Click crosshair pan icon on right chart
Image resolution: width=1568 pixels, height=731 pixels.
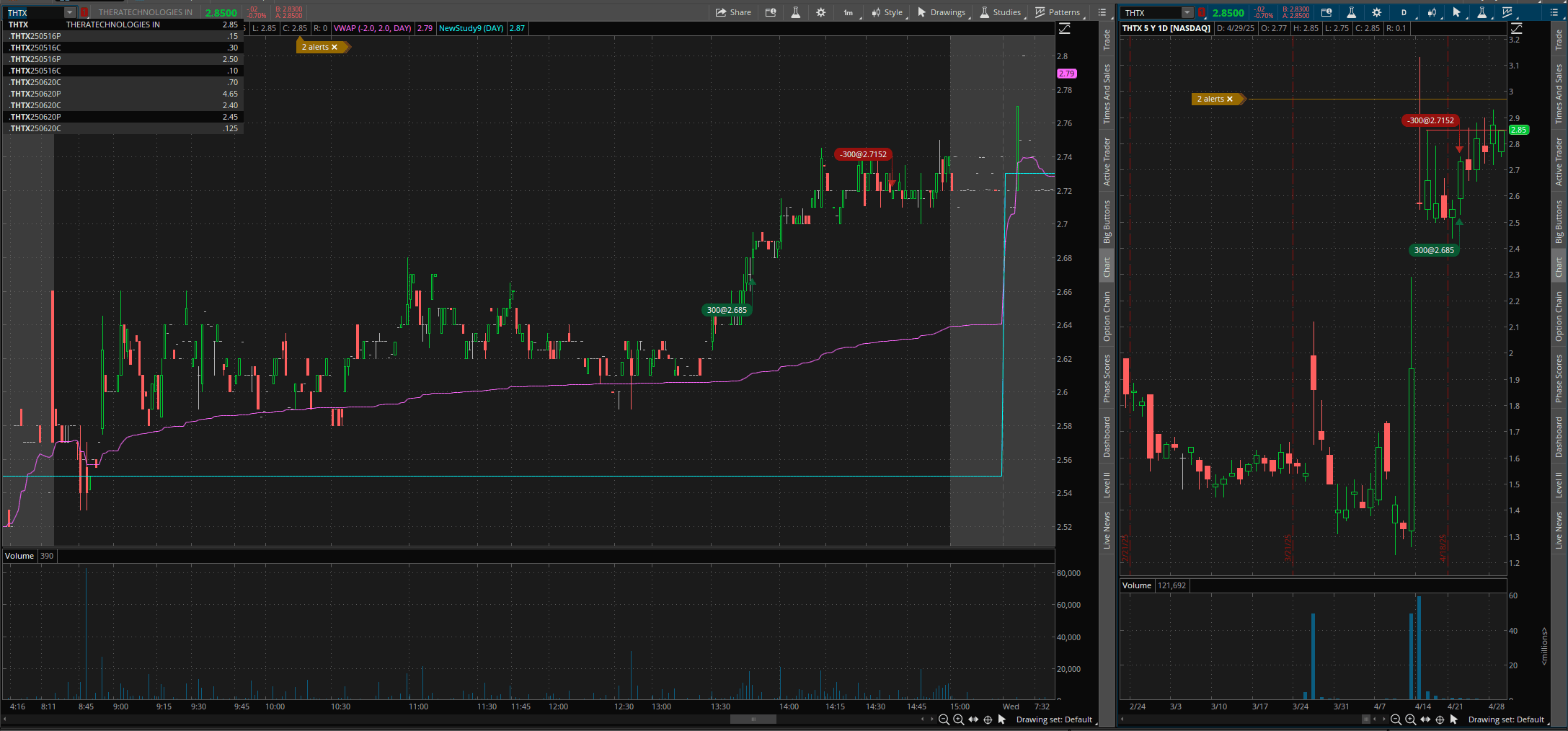1440,719
